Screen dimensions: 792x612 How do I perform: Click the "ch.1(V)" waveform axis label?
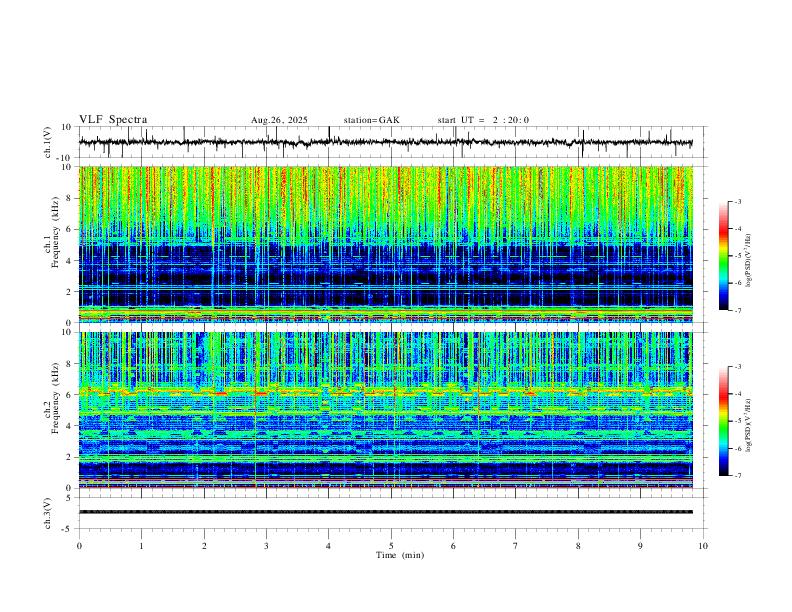pos(47,142)
